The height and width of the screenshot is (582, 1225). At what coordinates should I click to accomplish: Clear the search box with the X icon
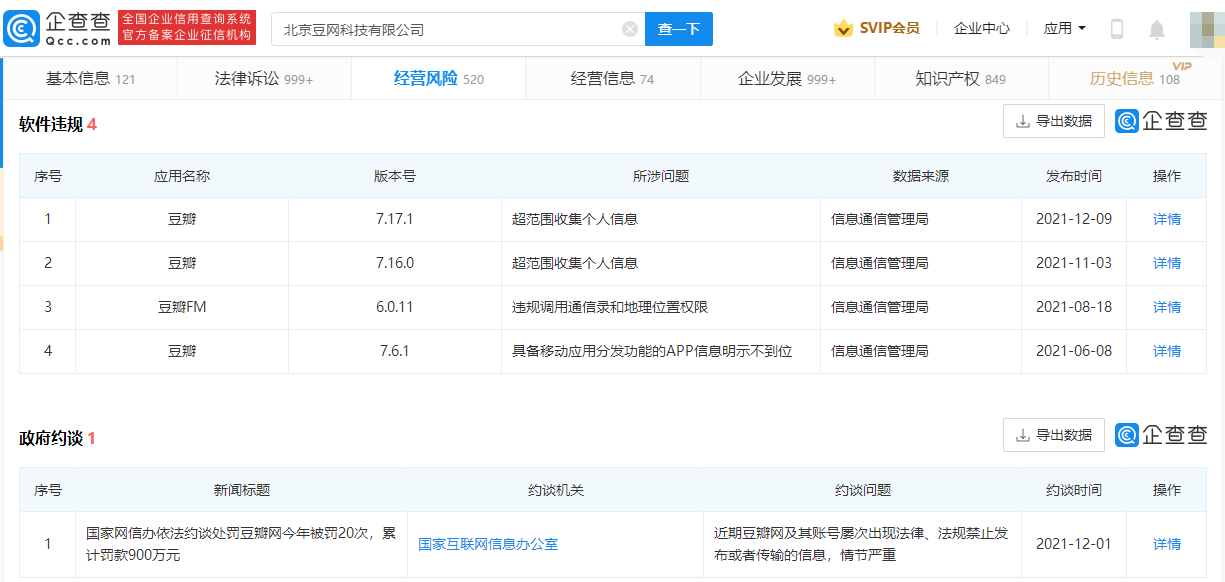(629, 29)
